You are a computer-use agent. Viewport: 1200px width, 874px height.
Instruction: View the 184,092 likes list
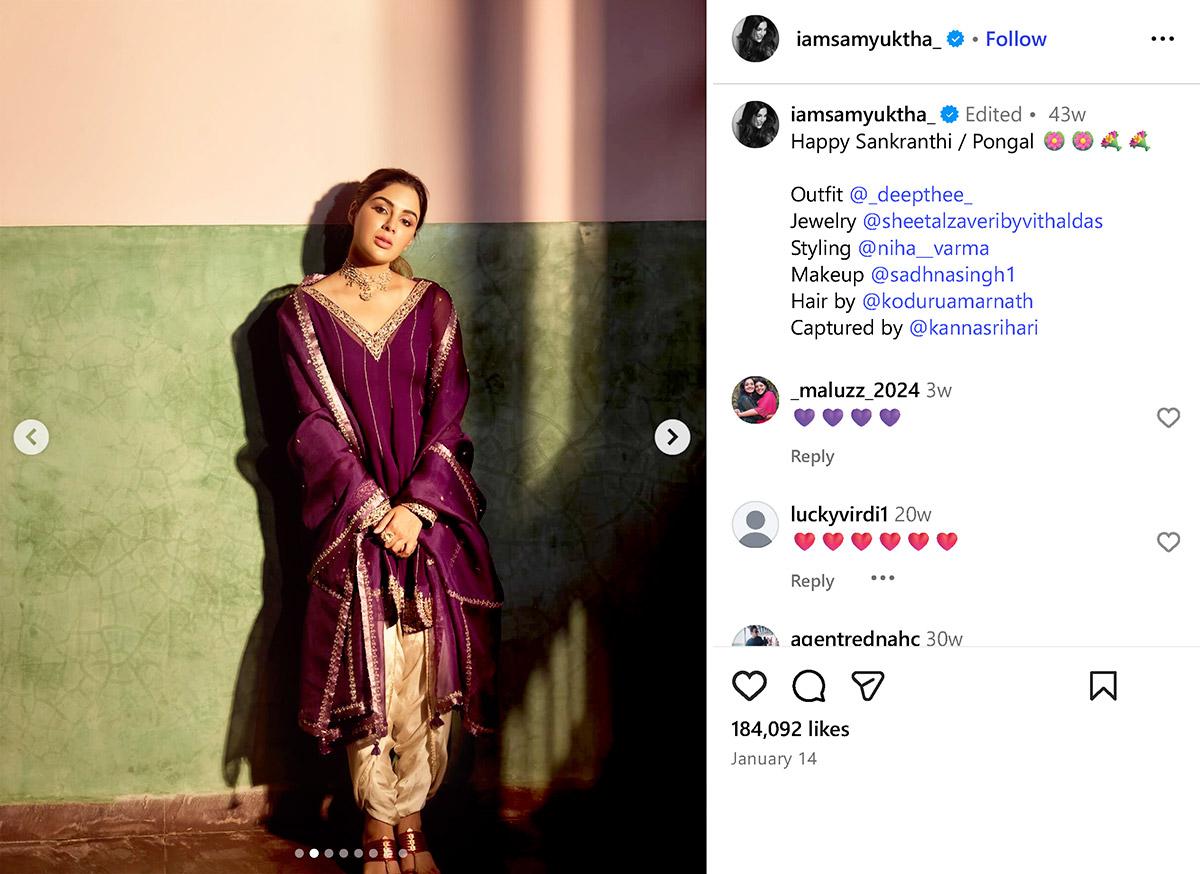[790, 729]
